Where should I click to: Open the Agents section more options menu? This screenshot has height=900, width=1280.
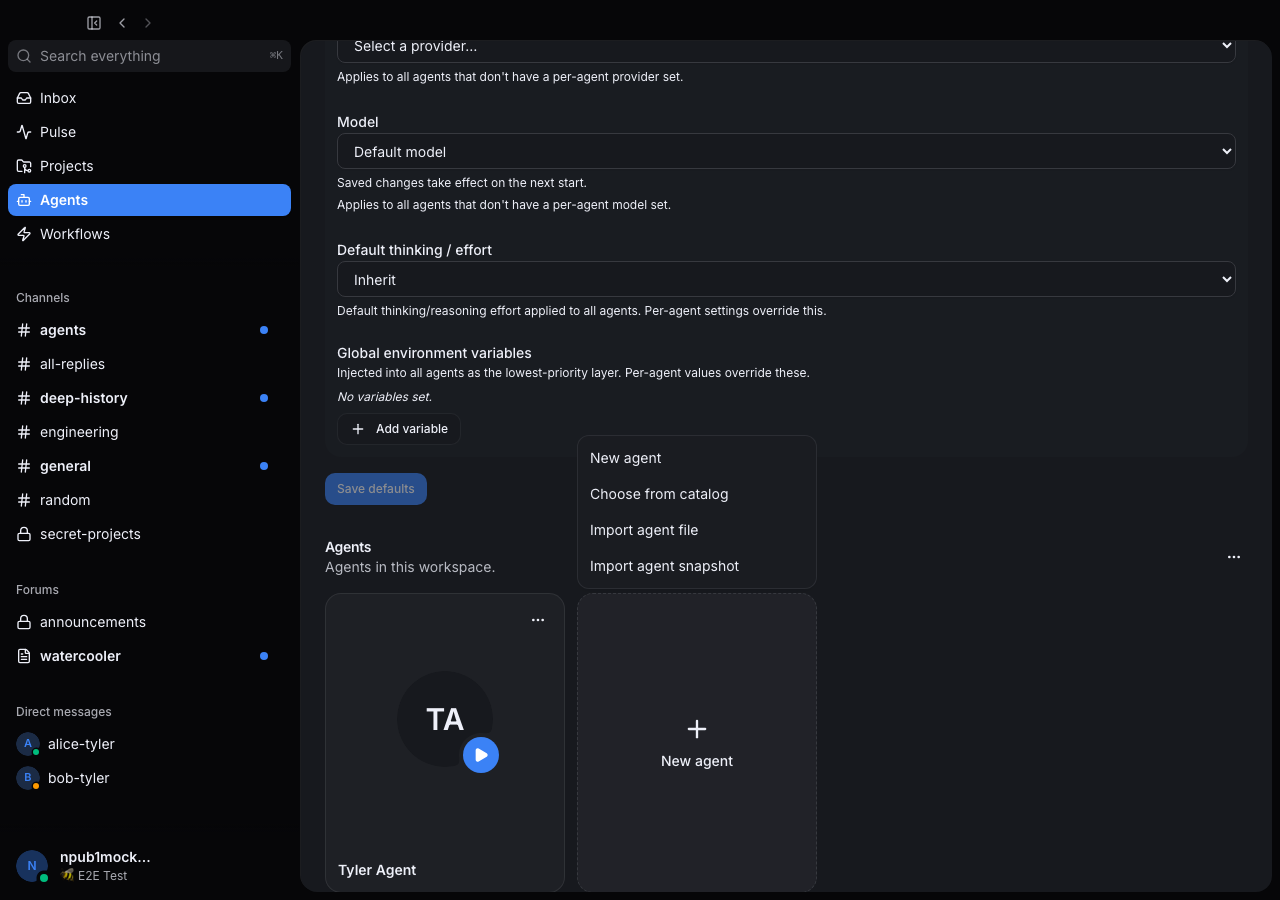(x=1234, y=557)
